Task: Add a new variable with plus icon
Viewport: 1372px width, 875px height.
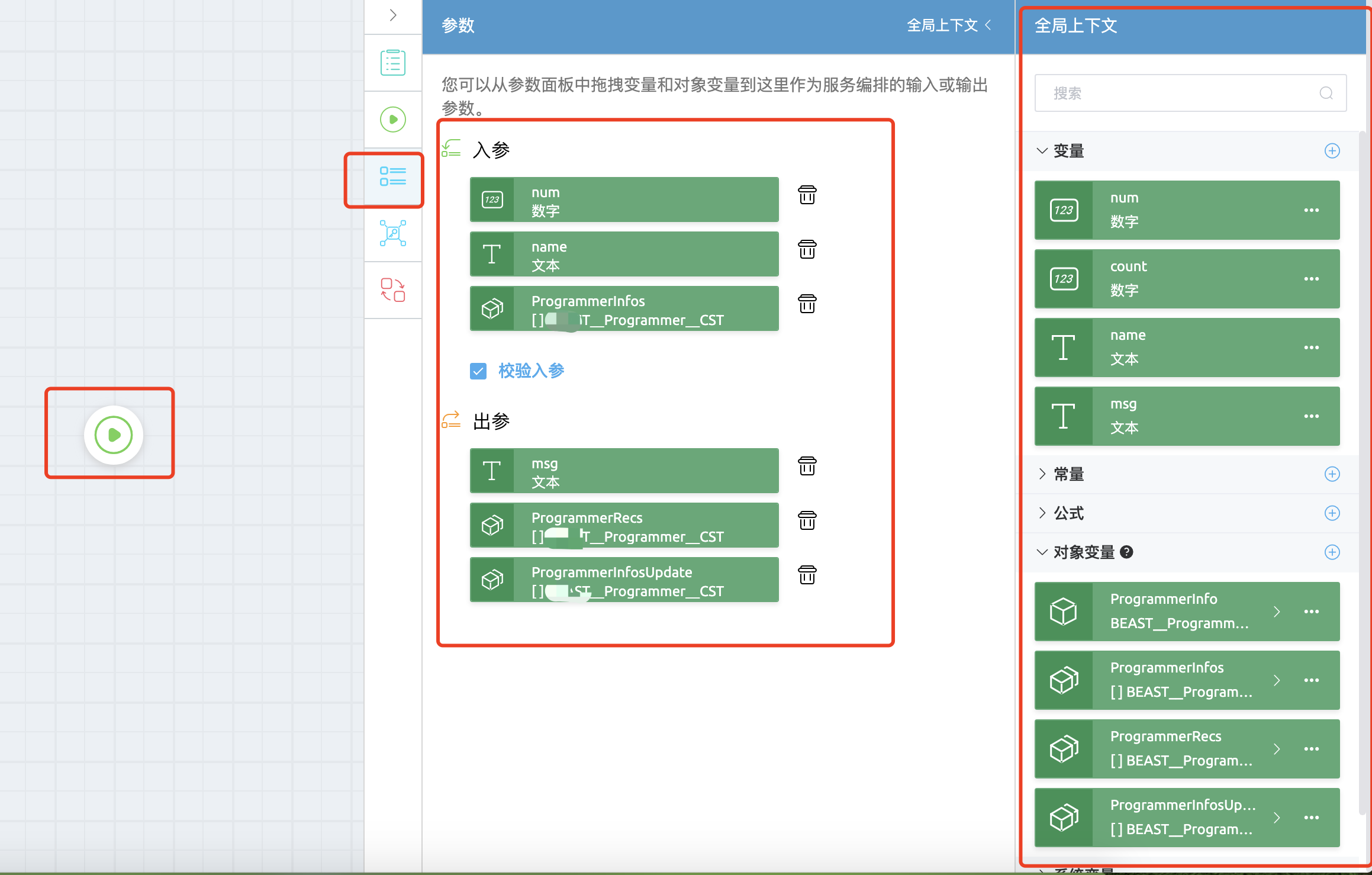Action: point(1332,151)
